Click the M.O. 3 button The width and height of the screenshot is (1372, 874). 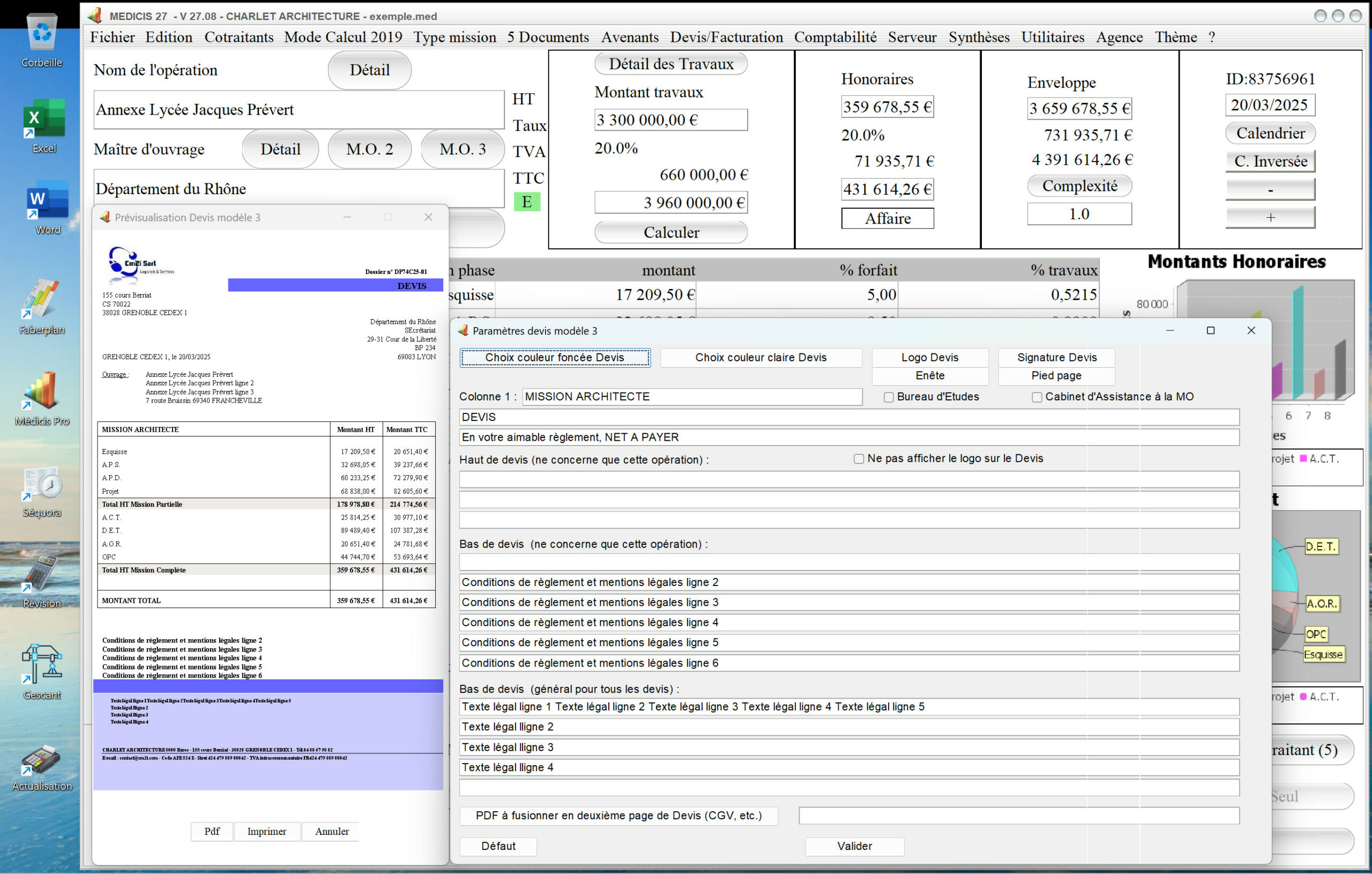pos(463,150)
